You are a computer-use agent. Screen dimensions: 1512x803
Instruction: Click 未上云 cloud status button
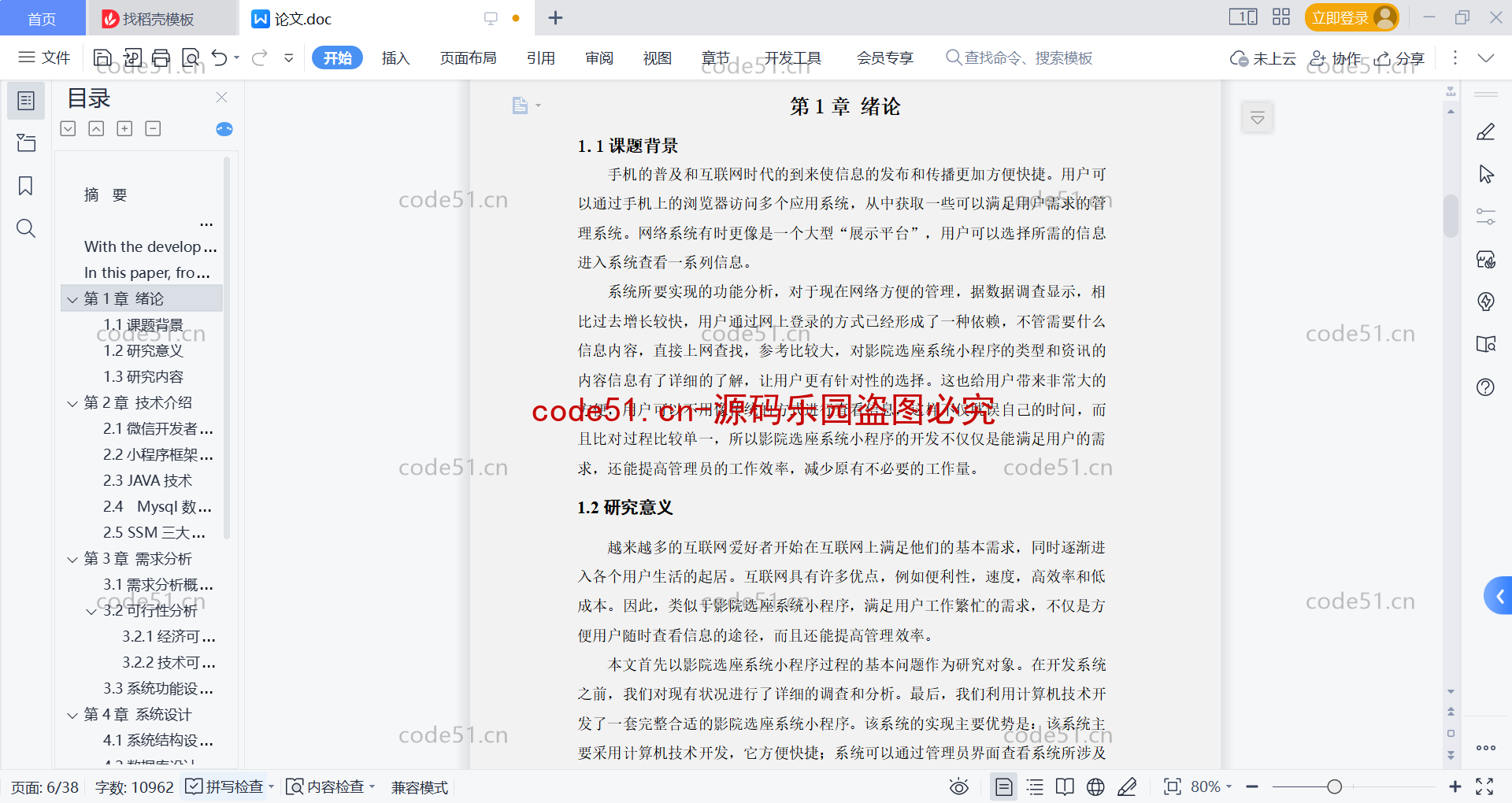[x=1263, y=58]
